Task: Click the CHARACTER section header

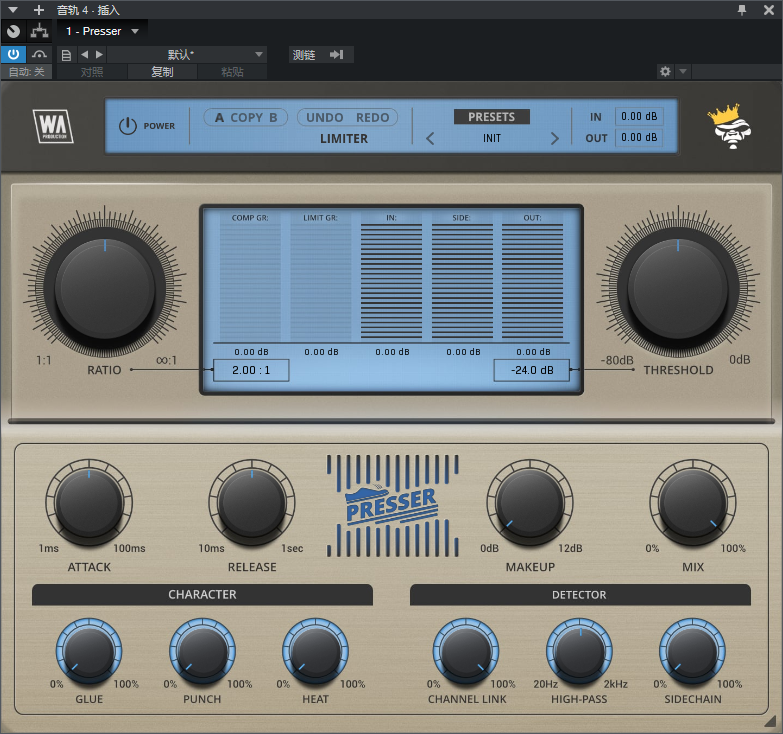Action: (x=202, y=595)
